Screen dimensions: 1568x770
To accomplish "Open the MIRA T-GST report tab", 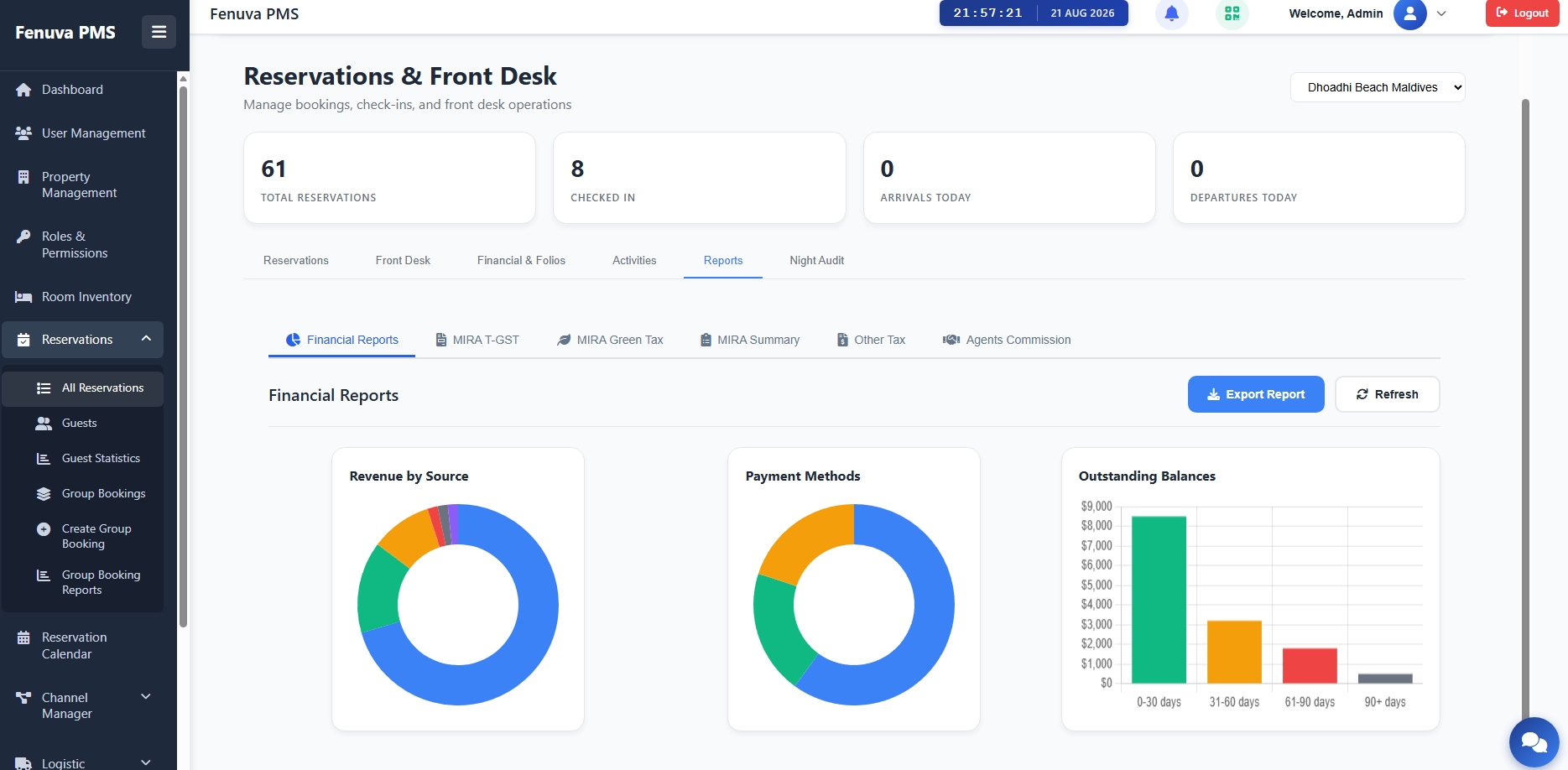I will tap(477, 340).
